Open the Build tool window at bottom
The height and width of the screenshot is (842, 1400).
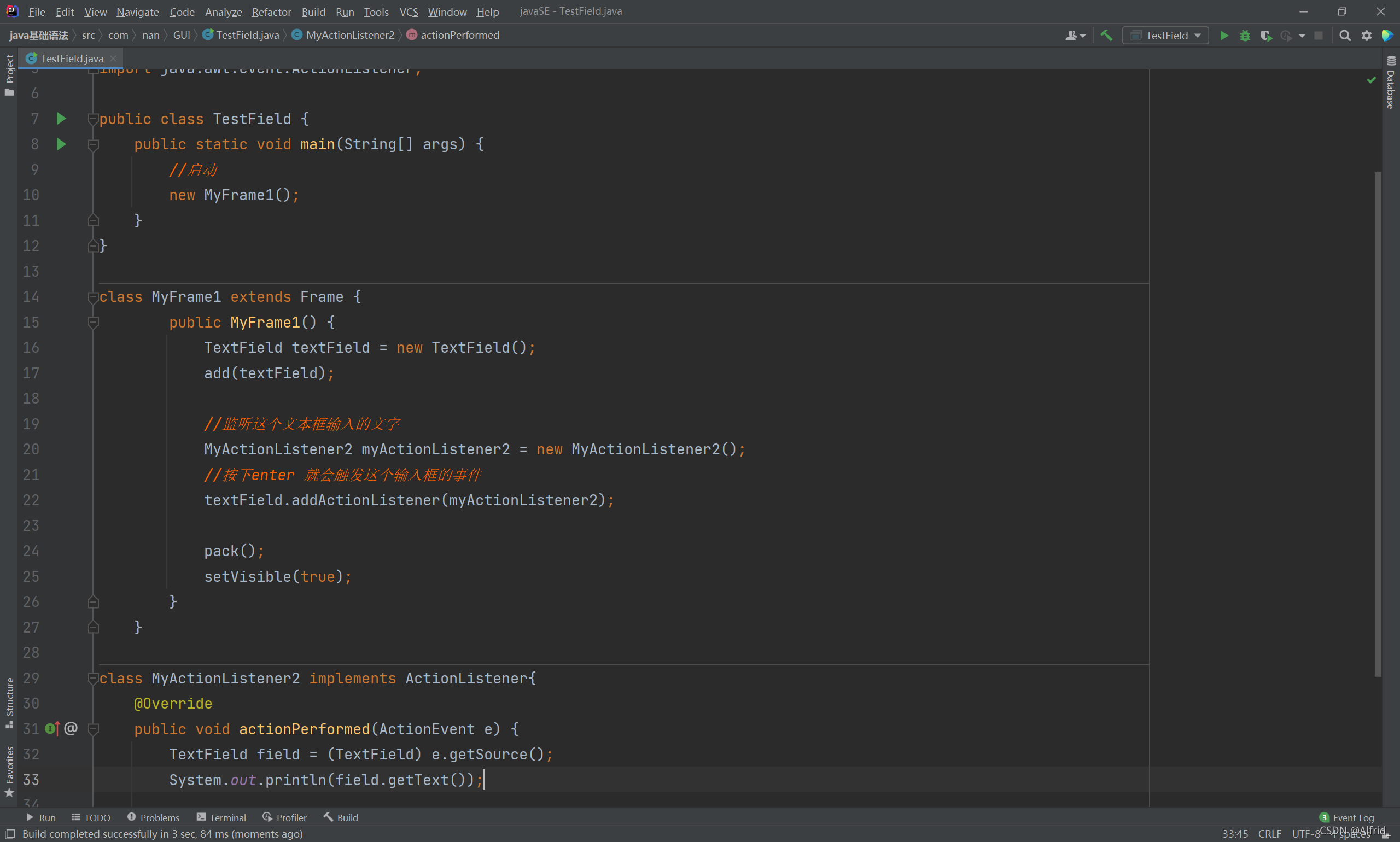coord(341,817)
